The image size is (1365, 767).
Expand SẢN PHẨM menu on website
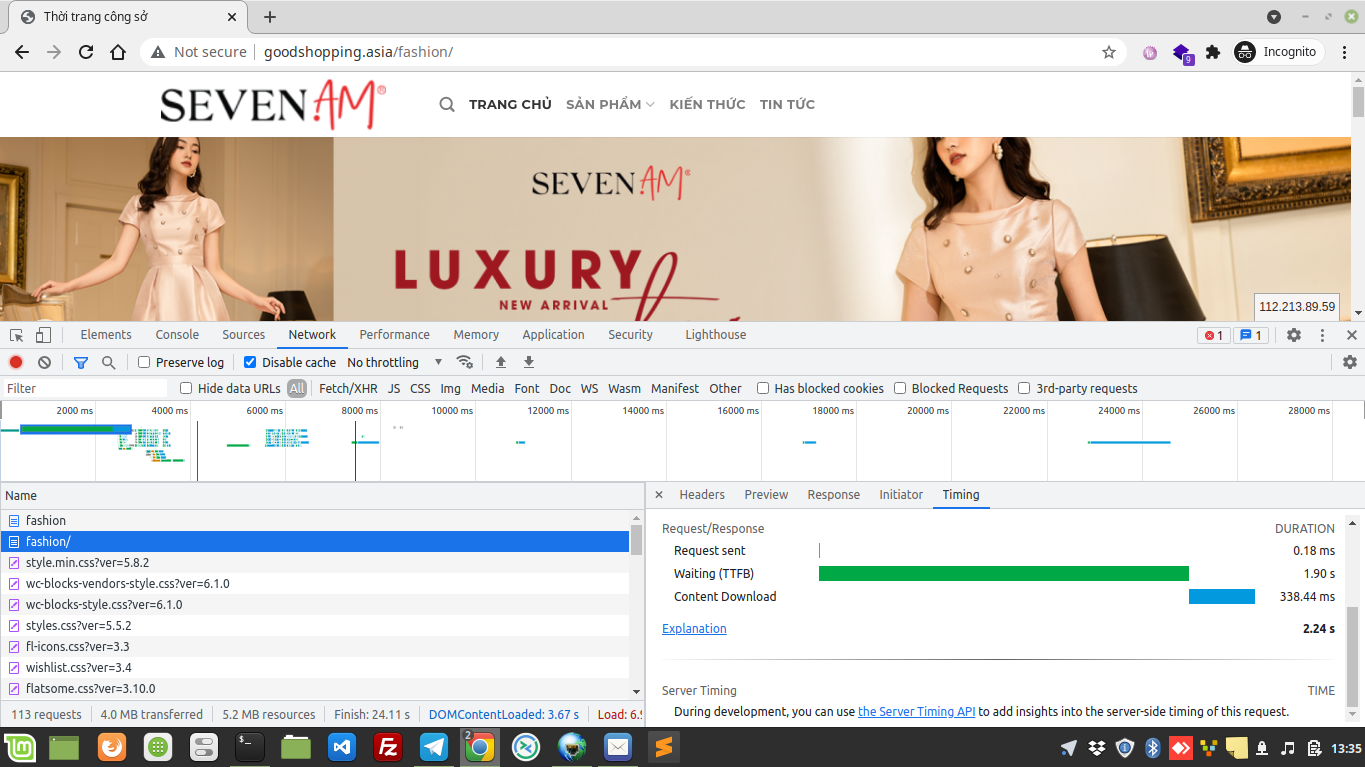click(610, 104)
